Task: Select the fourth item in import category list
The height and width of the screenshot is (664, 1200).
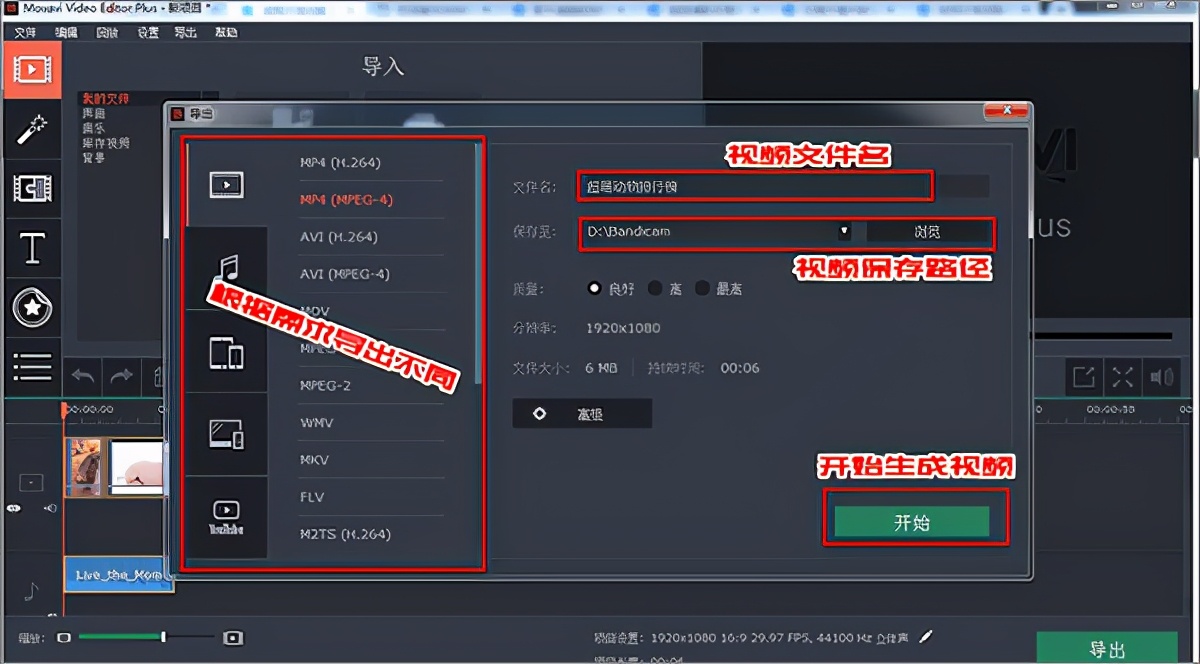Action: coord(105,143)
